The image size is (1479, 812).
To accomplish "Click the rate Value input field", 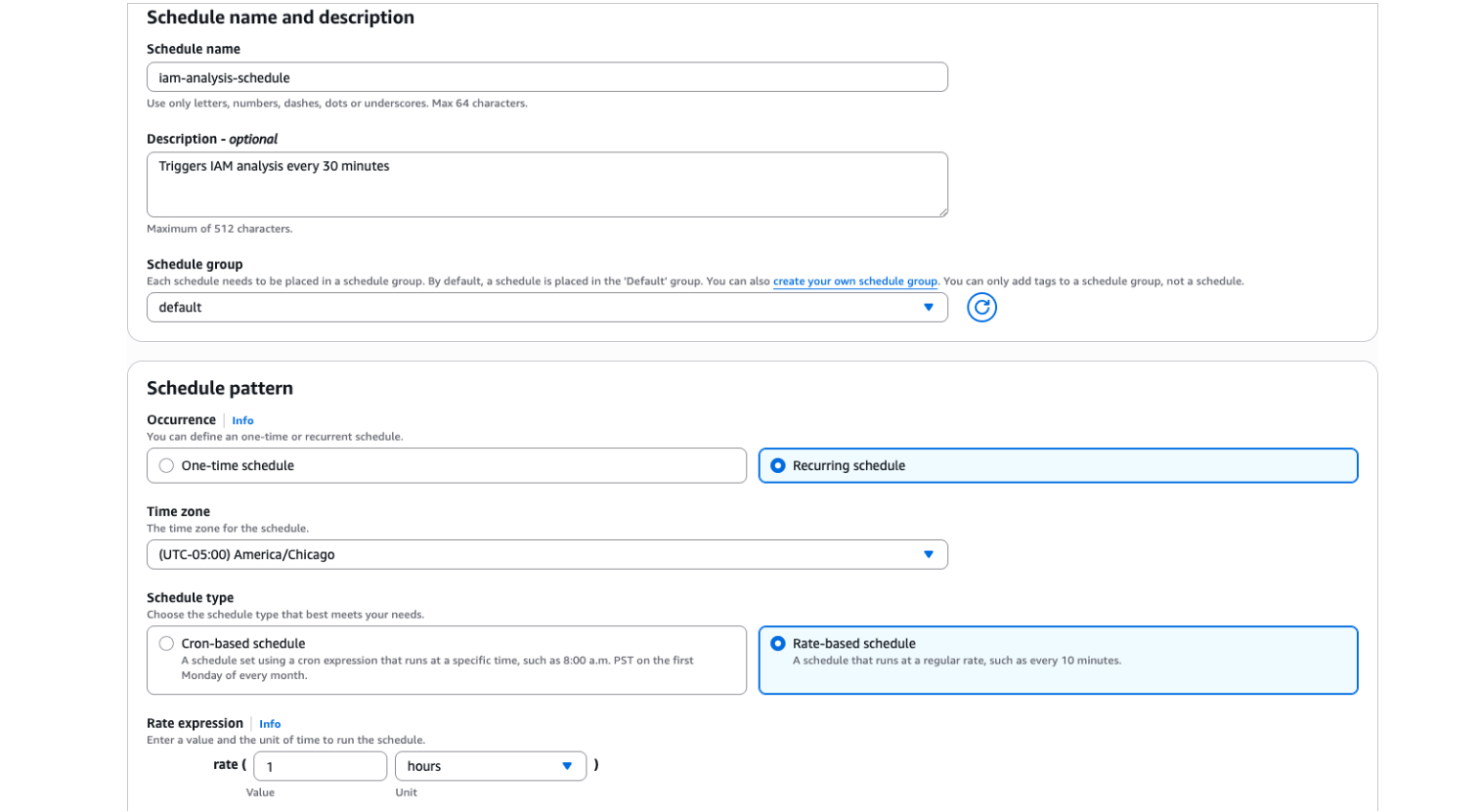I will 320,766.
